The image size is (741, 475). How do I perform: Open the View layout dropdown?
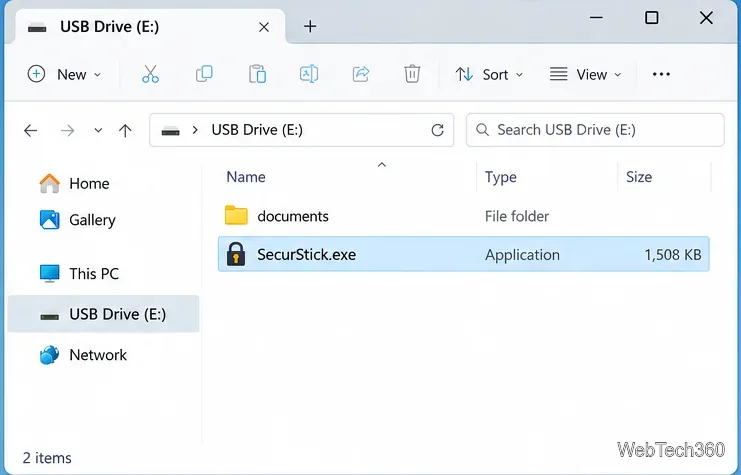click(x=586, y=74)
